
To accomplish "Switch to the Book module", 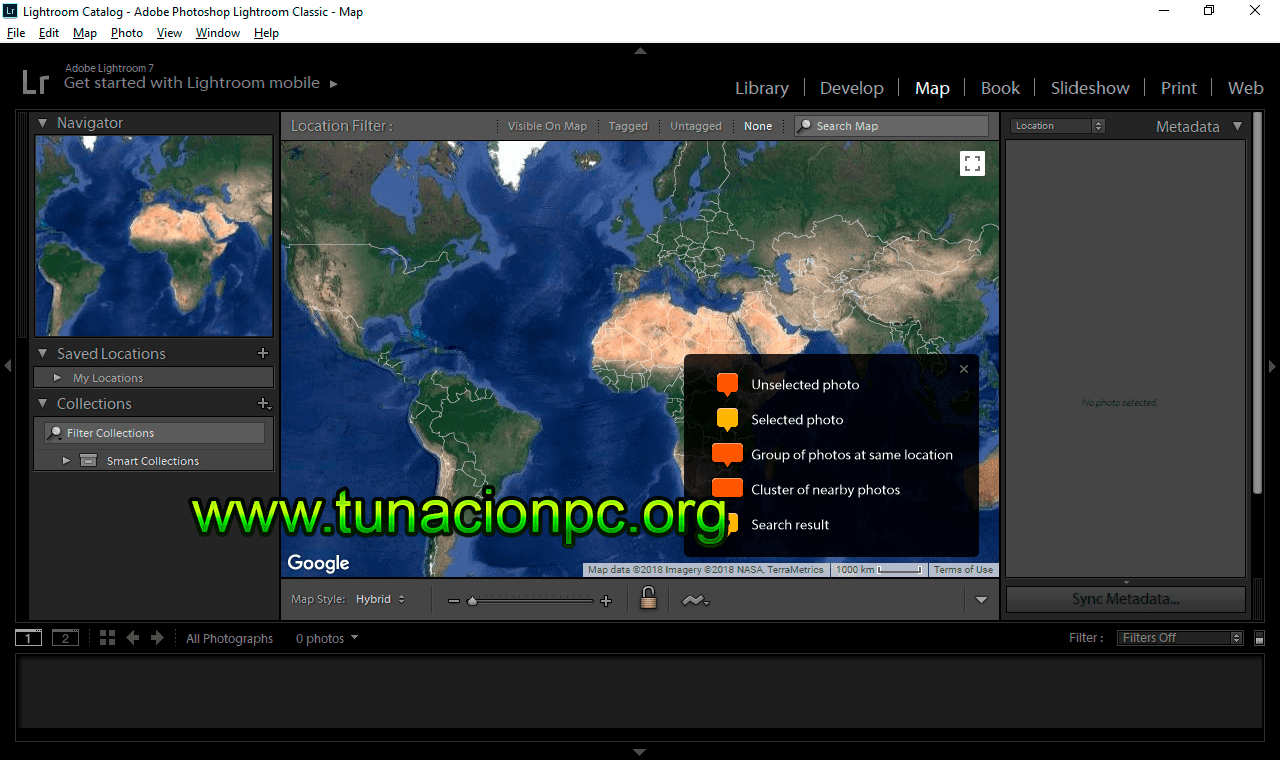I will point(1000,88).
